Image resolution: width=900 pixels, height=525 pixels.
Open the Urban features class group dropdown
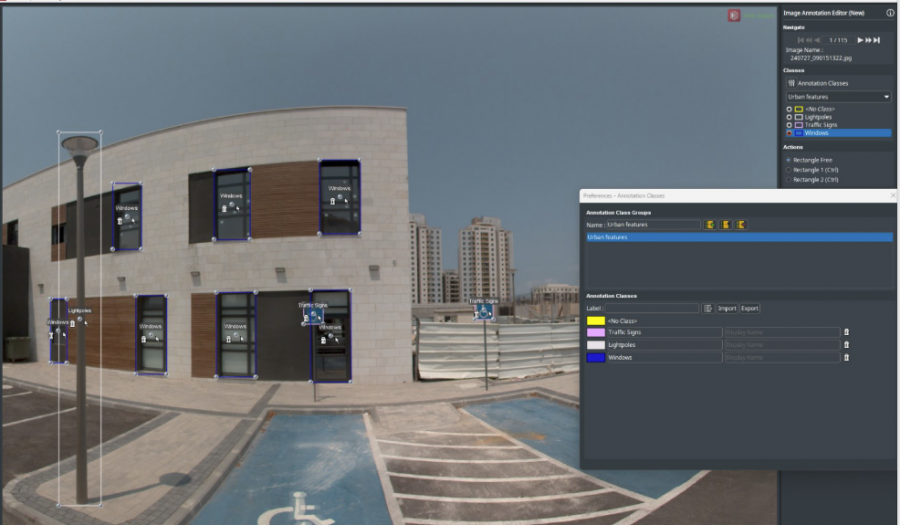click(838, 97)
